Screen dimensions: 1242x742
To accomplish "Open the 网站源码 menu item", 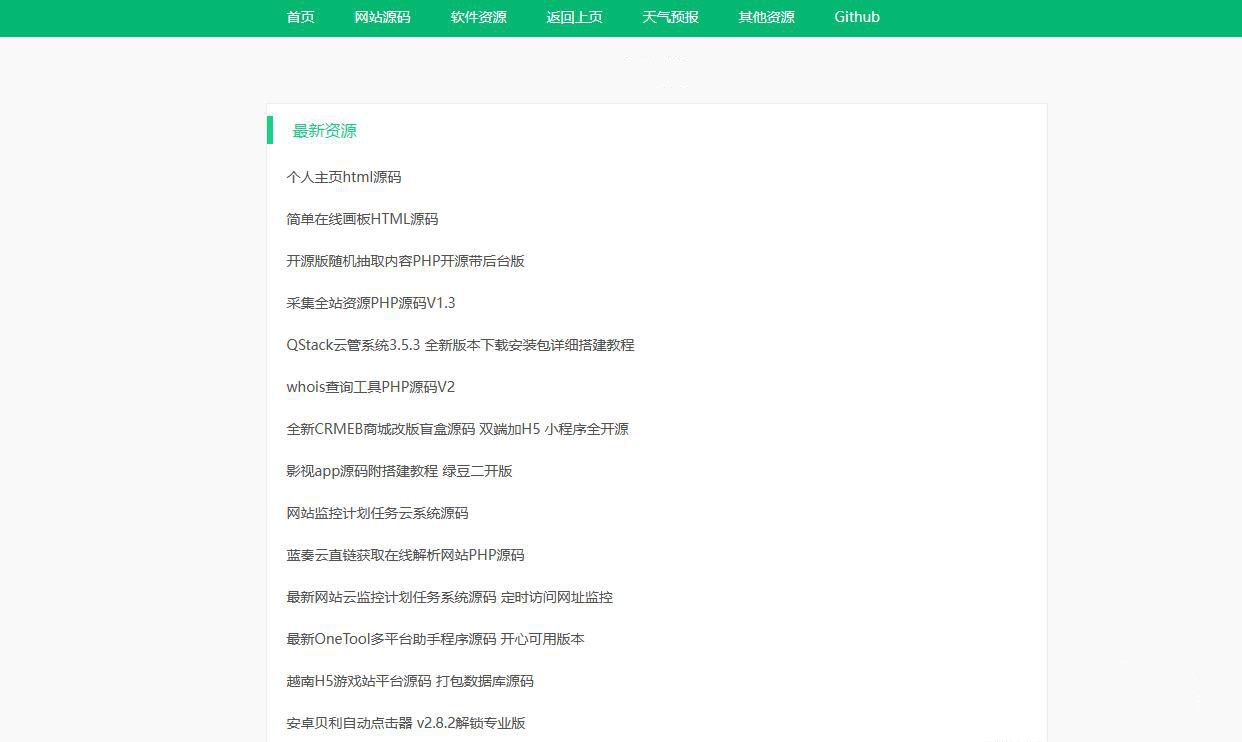I will pyautogui.click(x=382, y=17).
